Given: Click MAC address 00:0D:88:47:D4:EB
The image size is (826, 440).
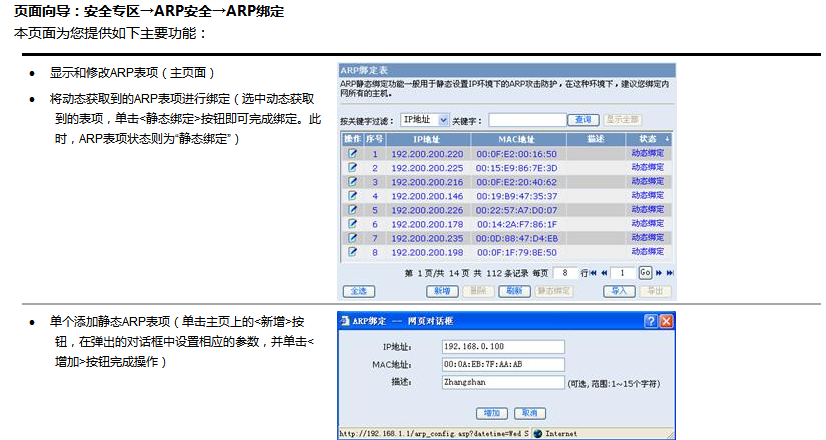Looking at the screenshot, I should tap(517, 238).
